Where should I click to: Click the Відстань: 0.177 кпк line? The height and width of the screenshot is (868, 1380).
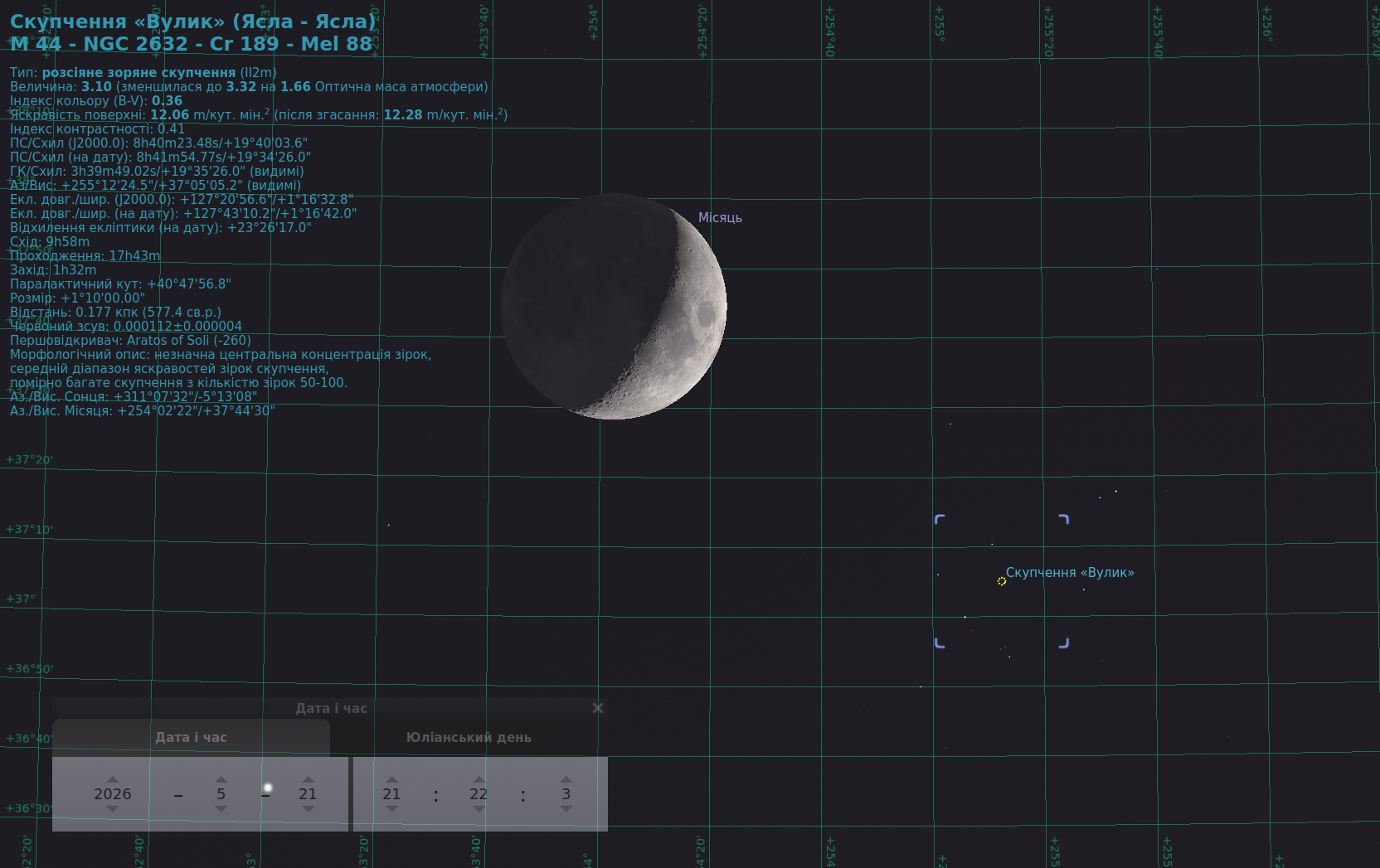click(x=115, y=312)
